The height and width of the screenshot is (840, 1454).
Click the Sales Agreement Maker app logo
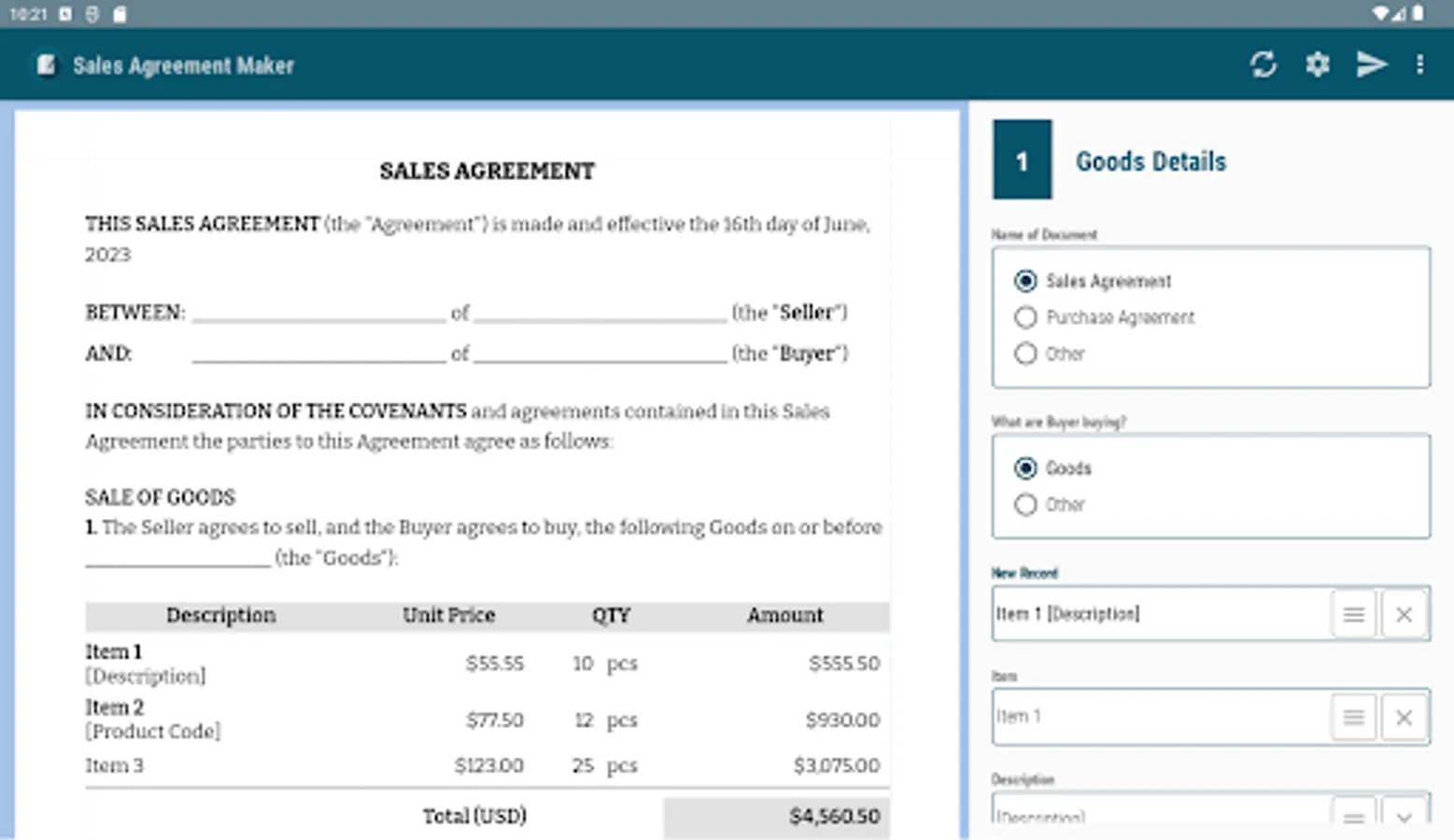click(46, 65)
